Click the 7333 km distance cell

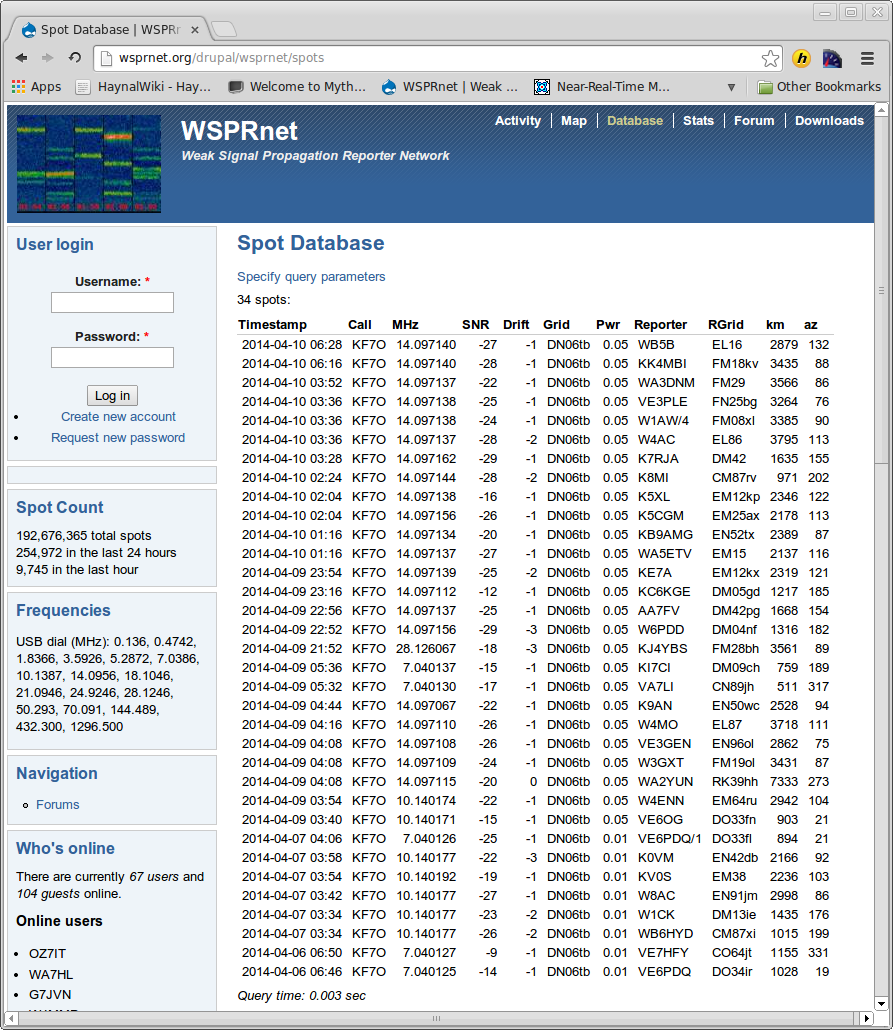[784, 782]
